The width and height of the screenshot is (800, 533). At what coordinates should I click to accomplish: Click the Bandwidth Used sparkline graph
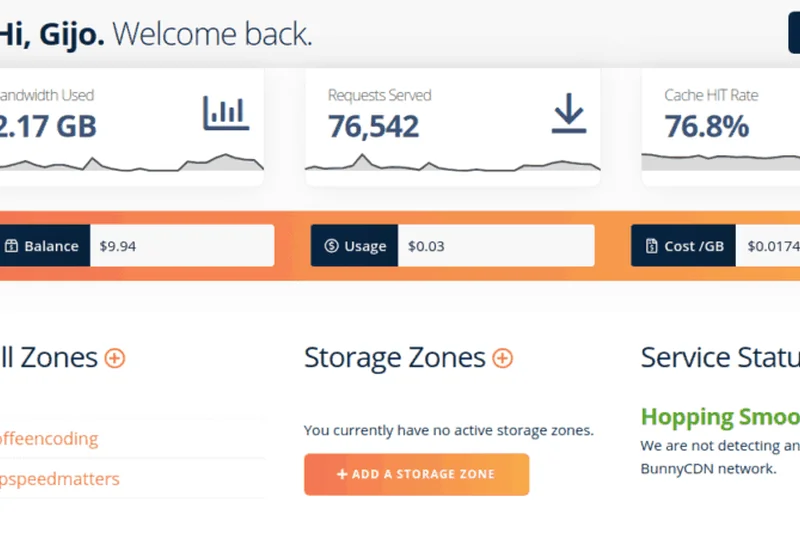coord(130,164)
